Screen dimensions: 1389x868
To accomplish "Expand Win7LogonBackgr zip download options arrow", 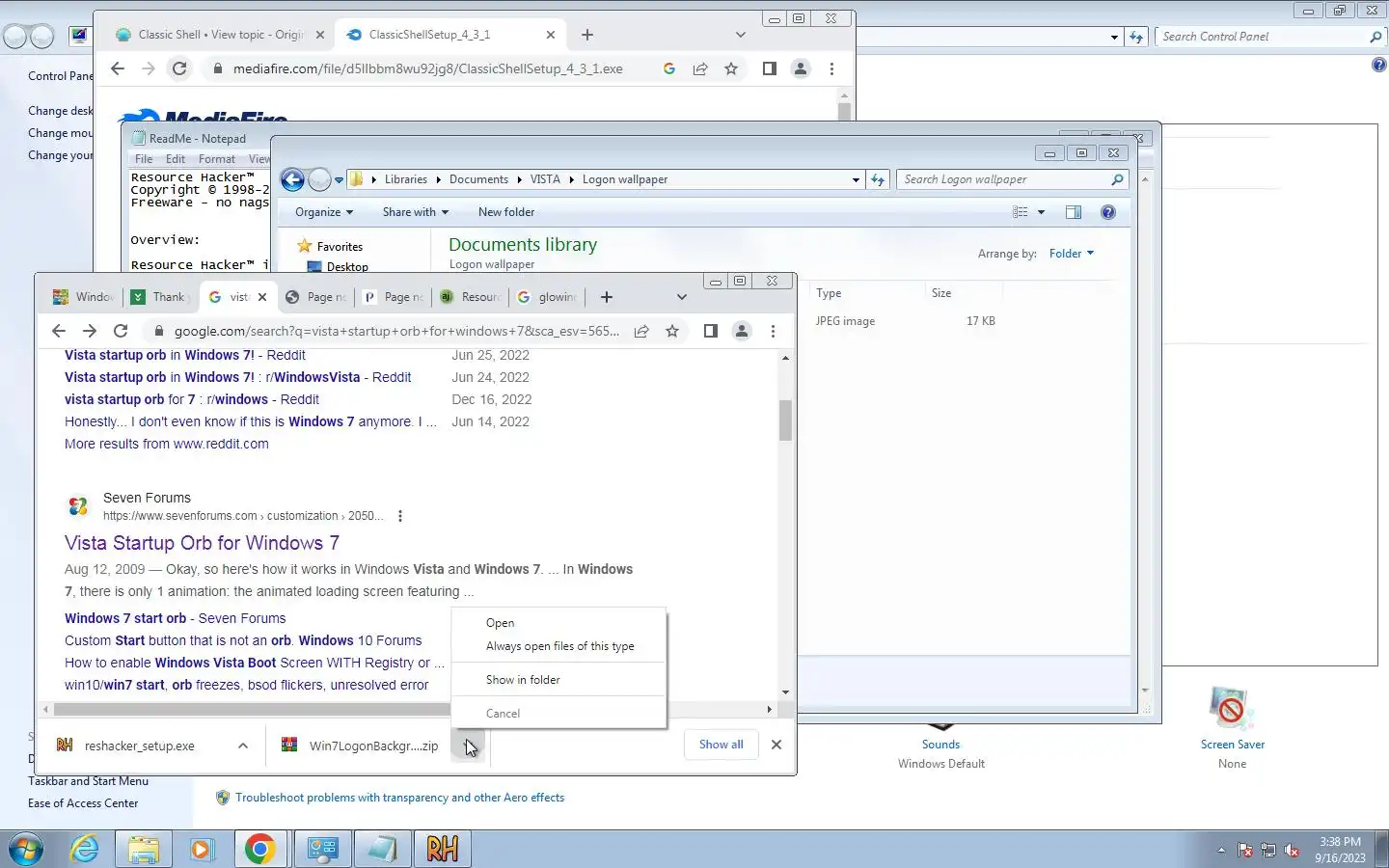I will 469,746.
